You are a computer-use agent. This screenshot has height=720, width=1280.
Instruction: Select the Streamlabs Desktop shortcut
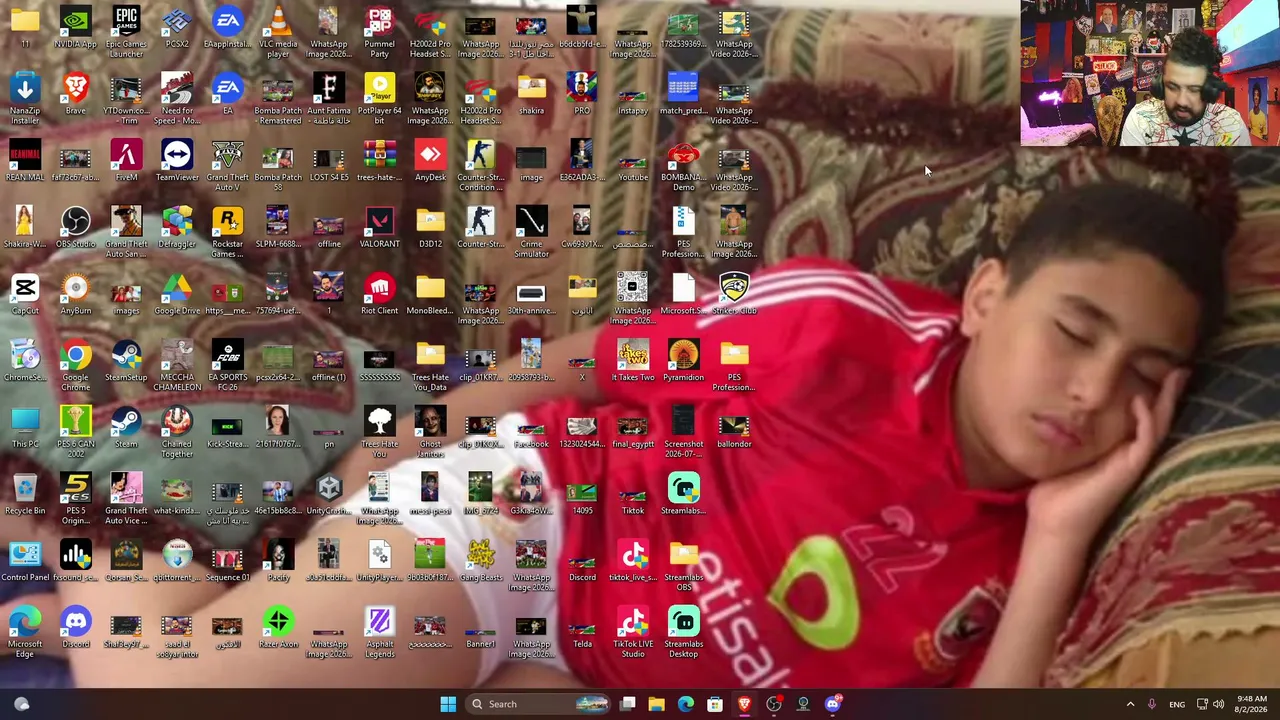(683, 633)
